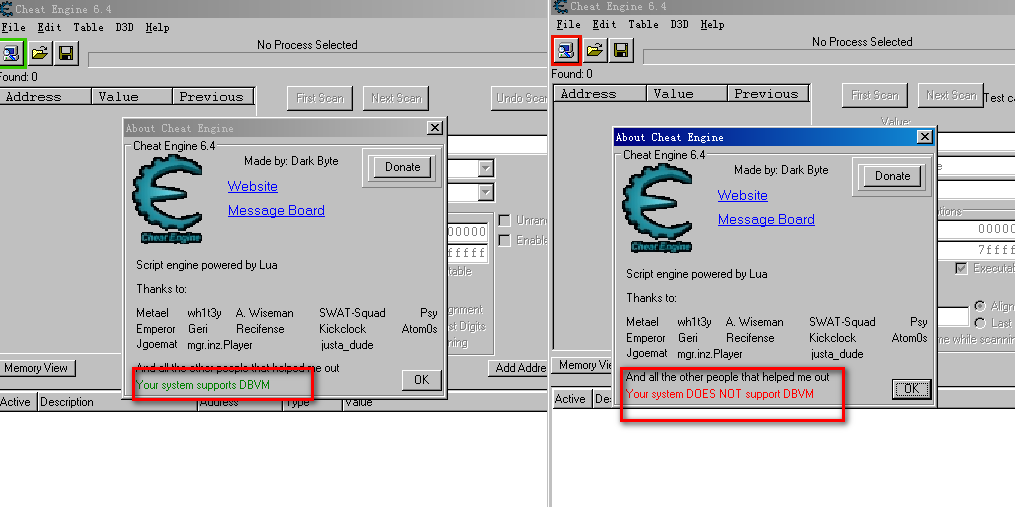
Task: Click process progress bar in right window
Action: click(829, 57)
